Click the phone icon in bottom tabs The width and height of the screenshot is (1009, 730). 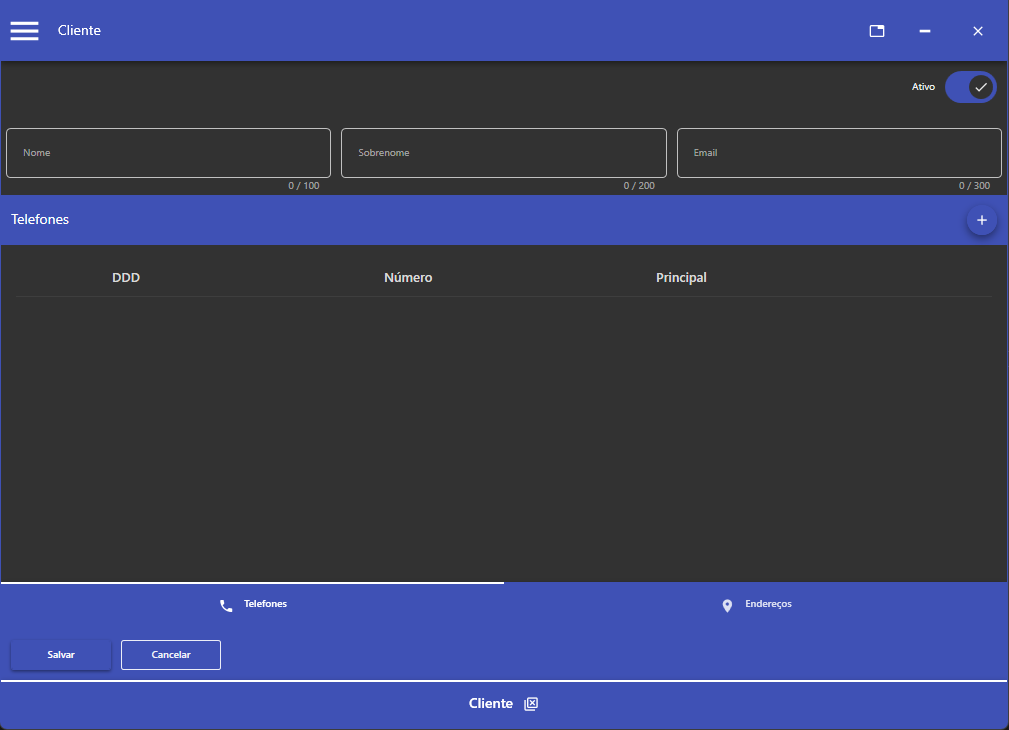pos(226,605)
